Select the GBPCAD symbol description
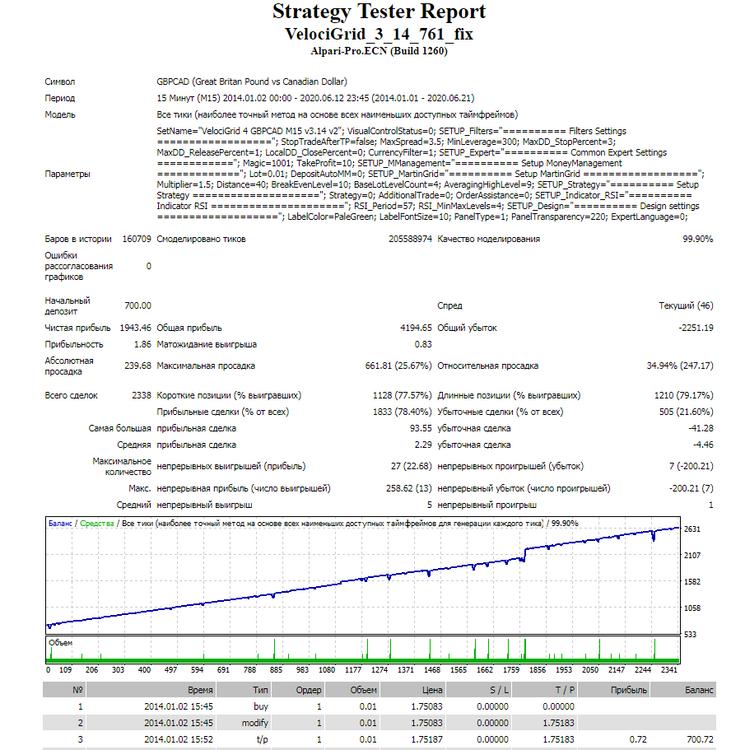The width and height of the screenshot is (745, 750). (x=252, y=82)
